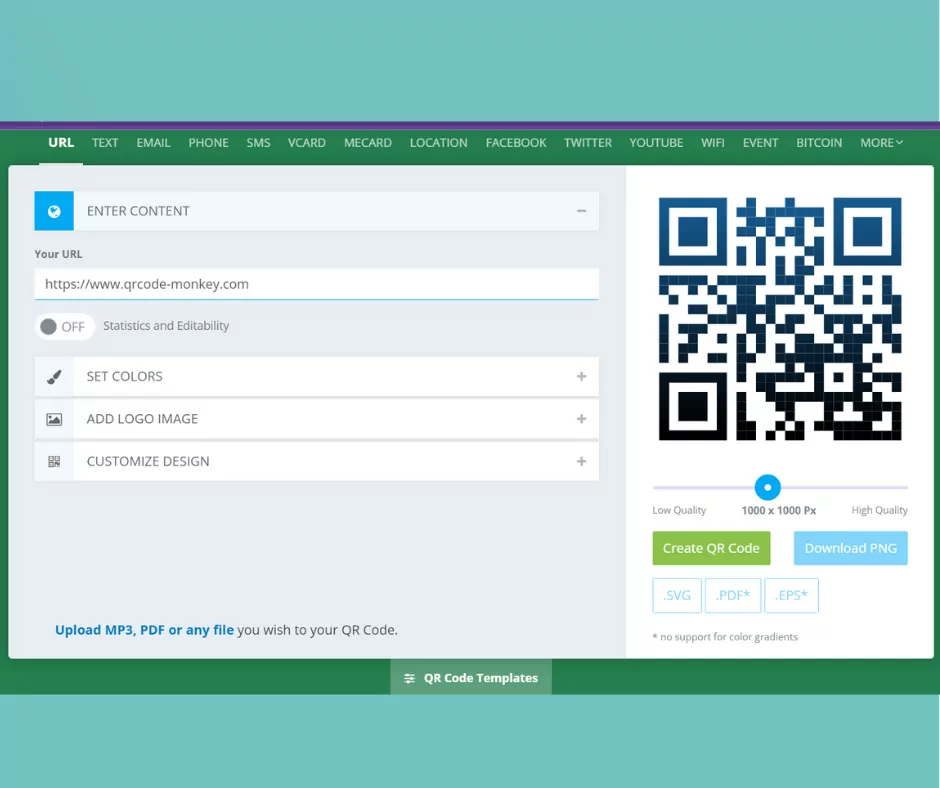This screenshot has height=788, width=940.
Task: Expand the Set Colors section
Action: click(582, 377)
